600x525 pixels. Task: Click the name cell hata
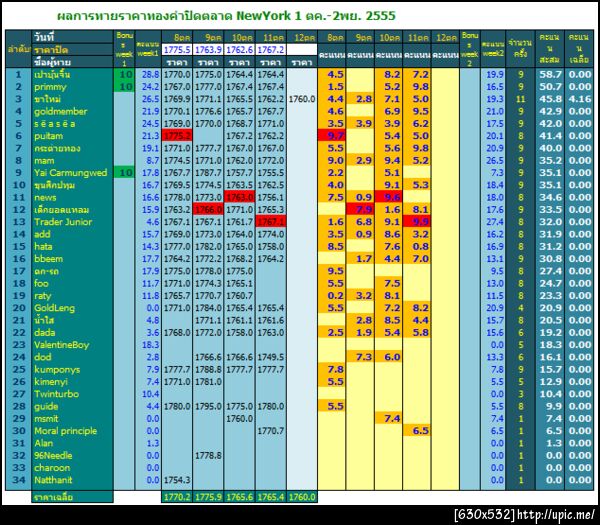(72, 246)
